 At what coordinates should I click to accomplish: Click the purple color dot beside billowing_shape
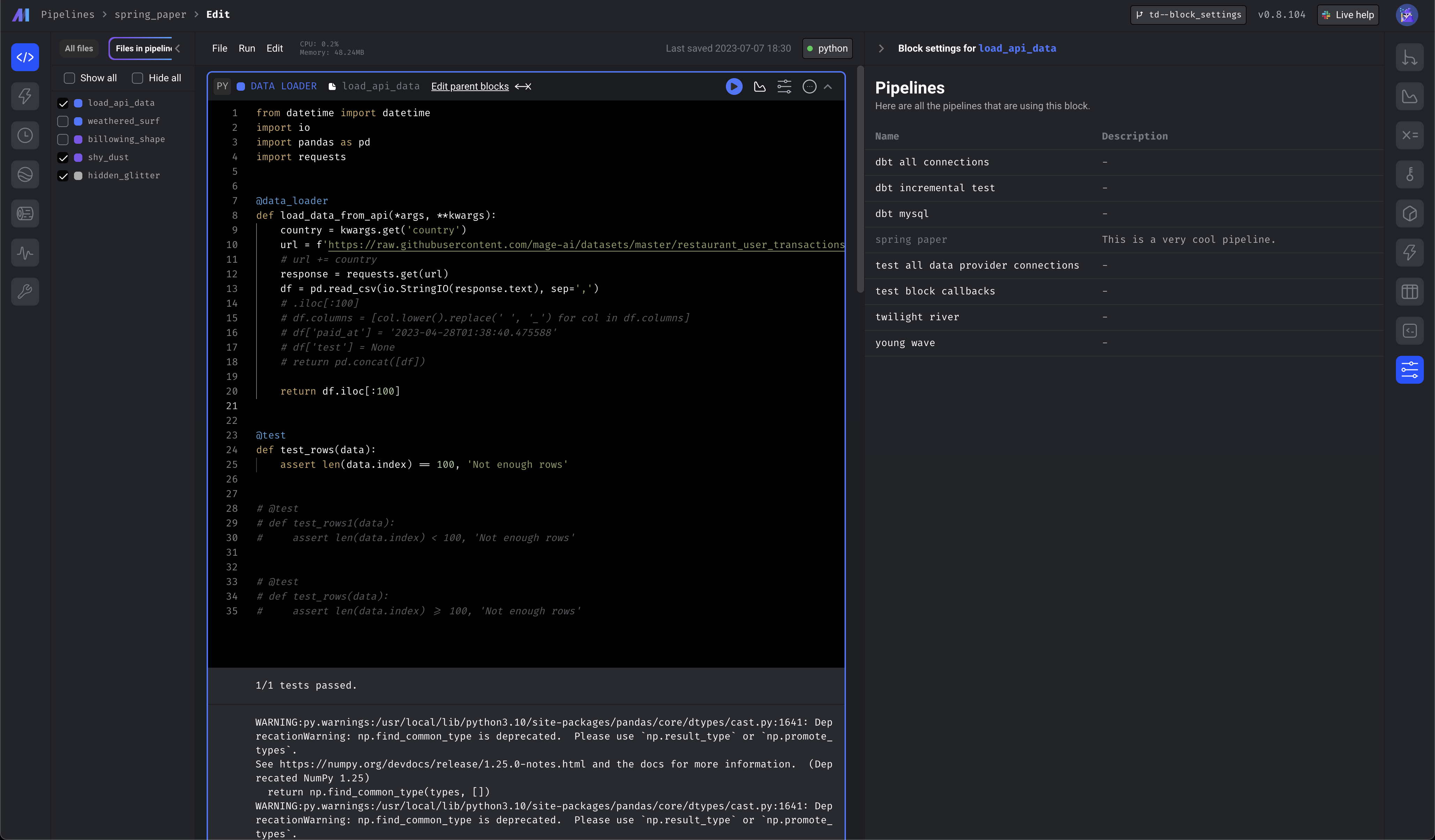(x=79, y=140)
